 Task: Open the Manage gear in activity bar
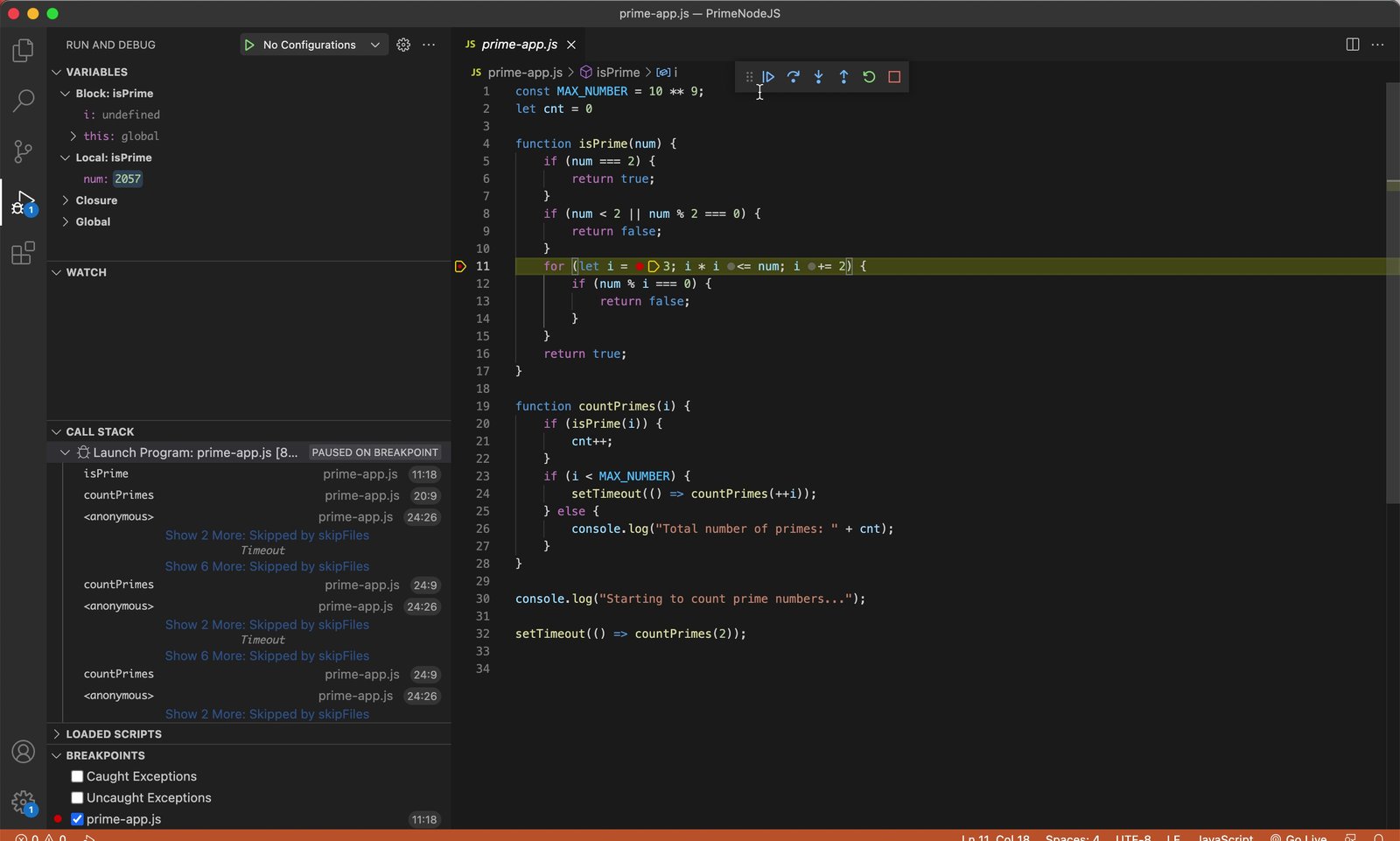click(x=24, y=802)
